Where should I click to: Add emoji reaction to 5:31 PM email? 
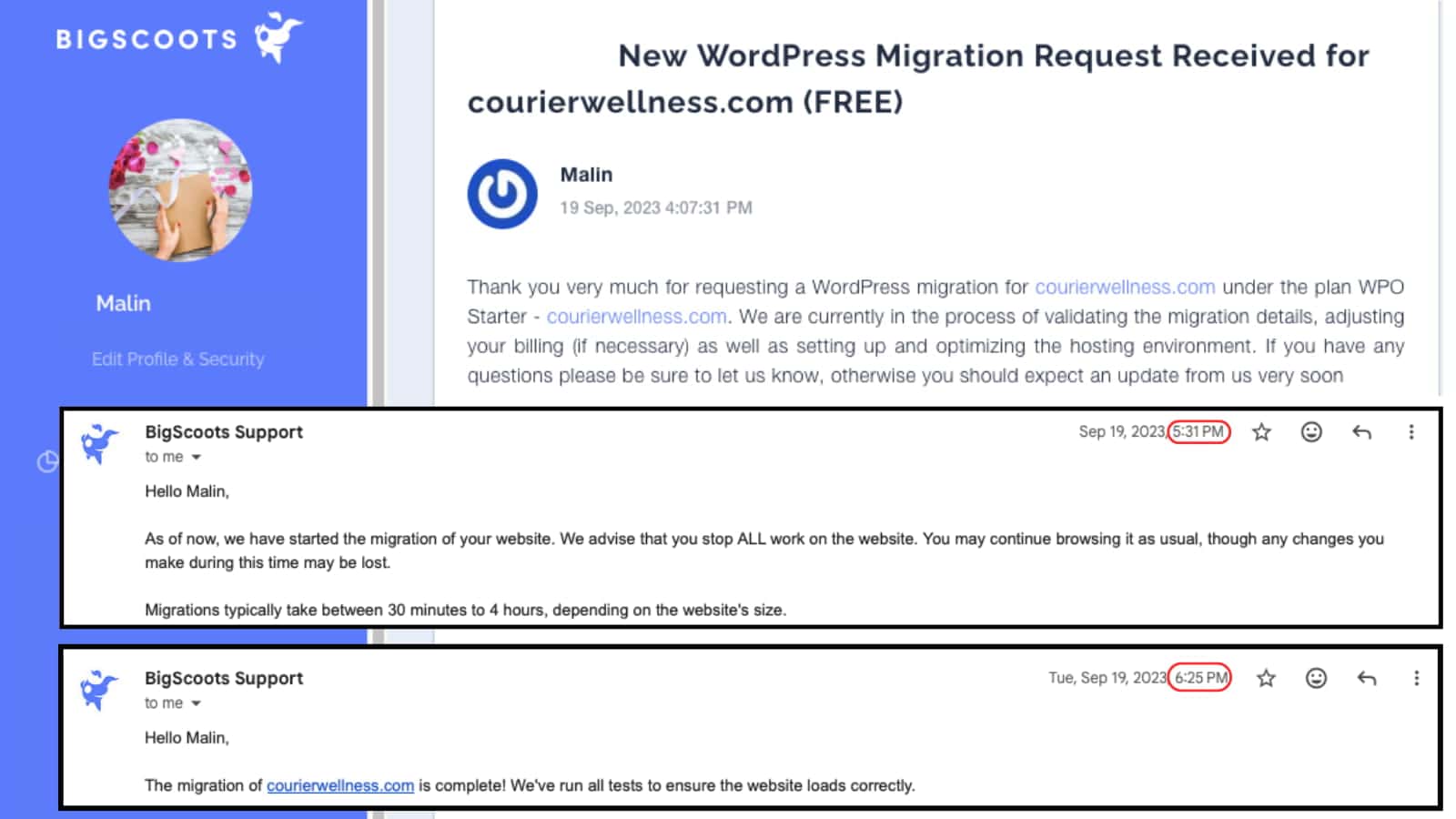1311,432
